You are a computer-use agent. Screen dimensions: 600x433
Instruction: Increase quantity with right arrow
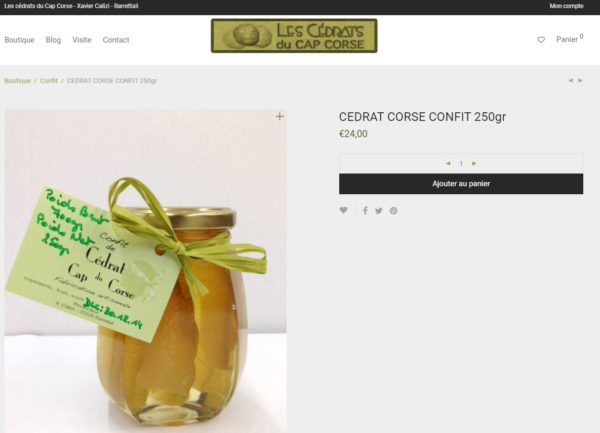474,163
